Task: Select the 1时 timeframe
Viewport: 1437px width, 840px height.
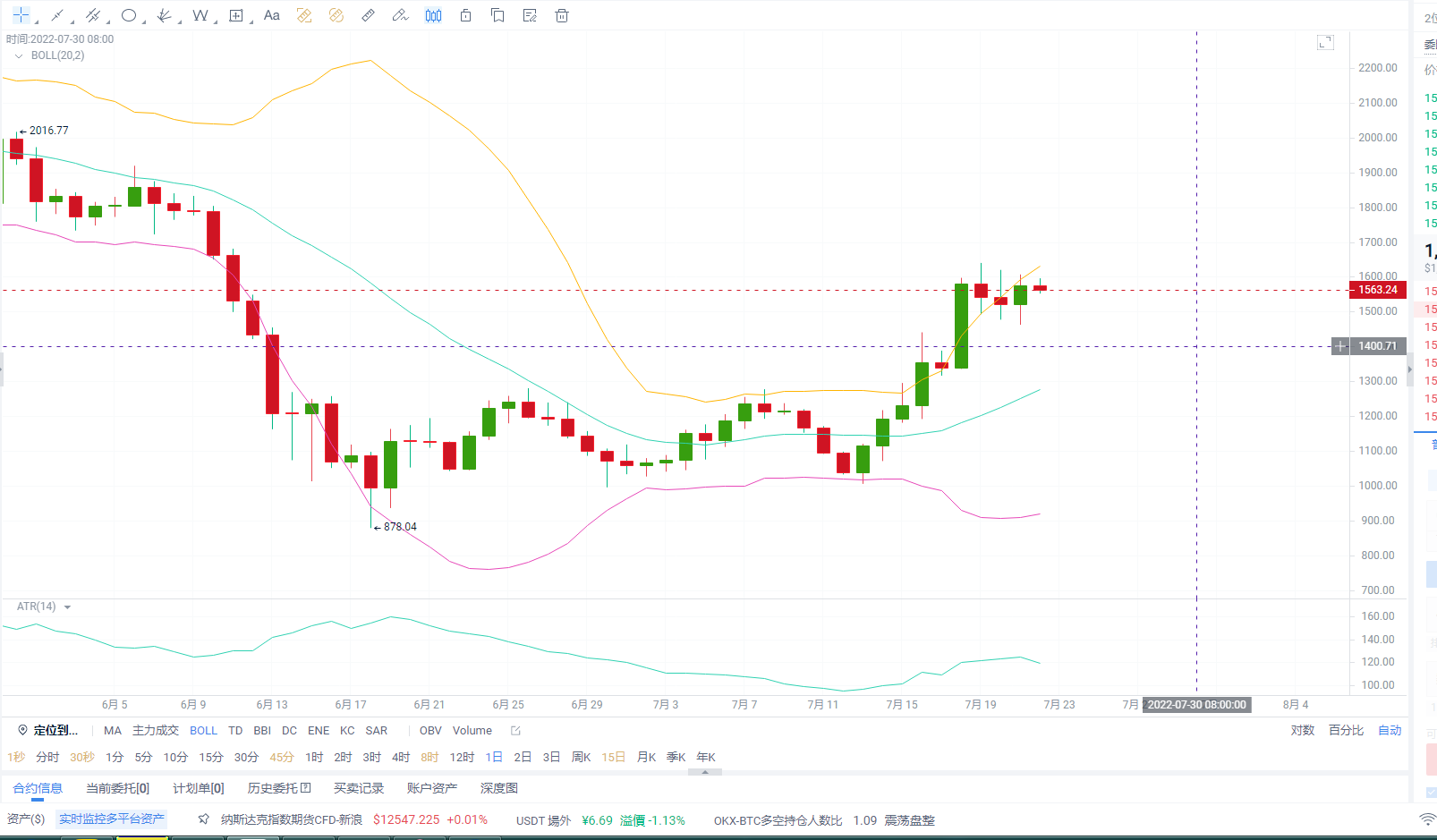Action: click(314, 757)
